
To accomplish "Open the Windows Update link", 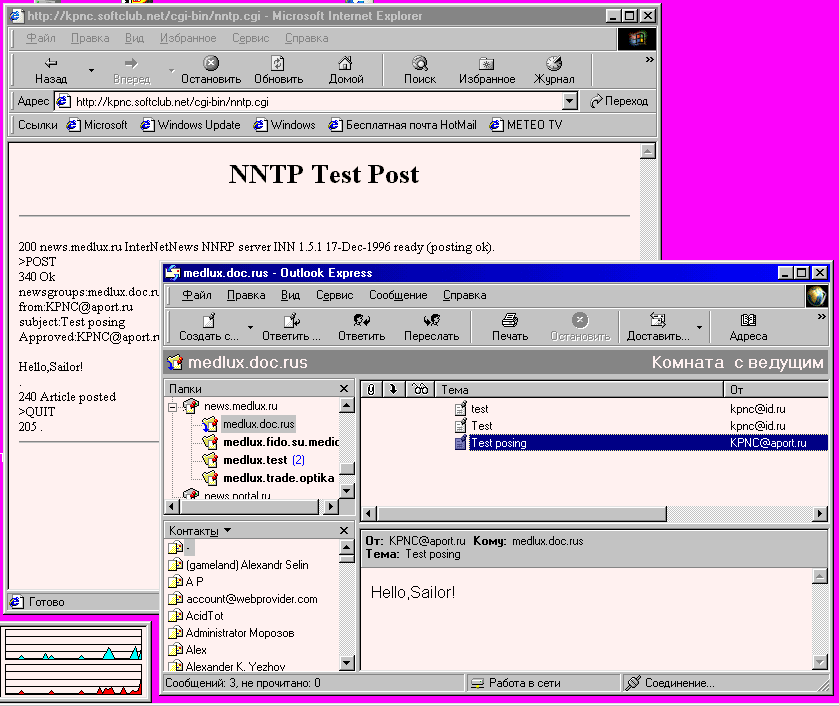I will click(x=190, y=125).
